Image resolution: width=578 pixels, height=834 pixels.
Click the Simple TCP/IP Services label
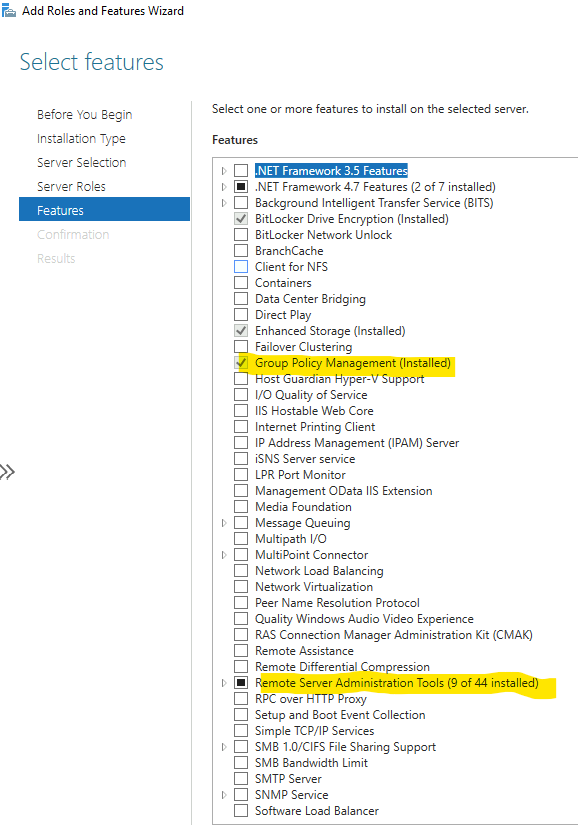coord(314,730)
